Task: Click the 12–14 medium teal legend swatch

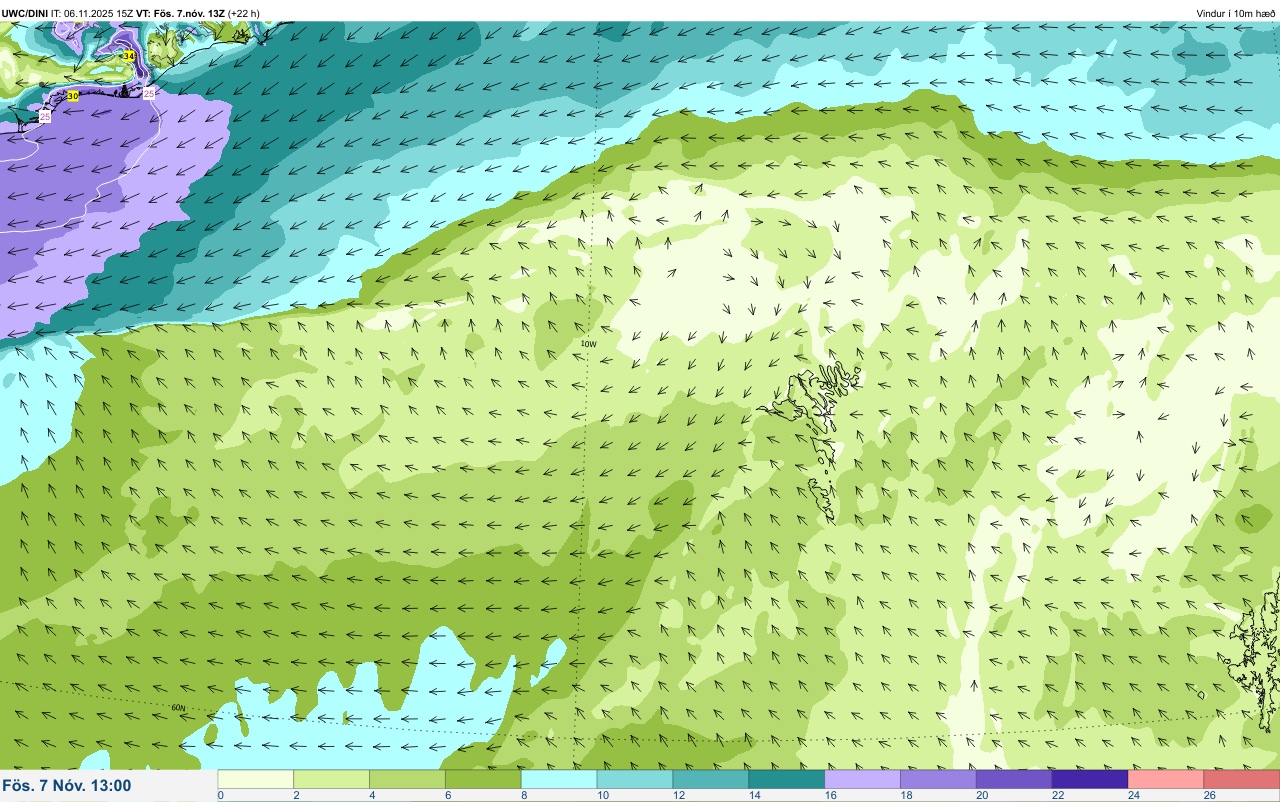Action: [711, 779]
